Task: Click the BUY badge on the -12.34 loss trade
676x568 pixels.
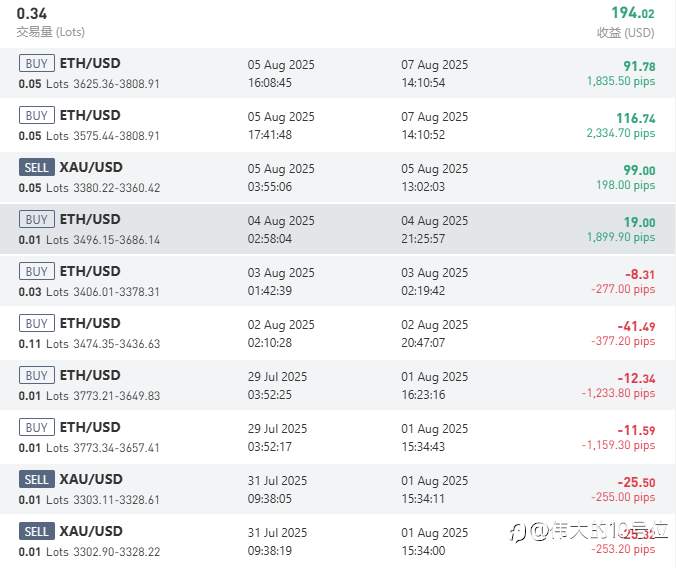Action: (36, 375)
